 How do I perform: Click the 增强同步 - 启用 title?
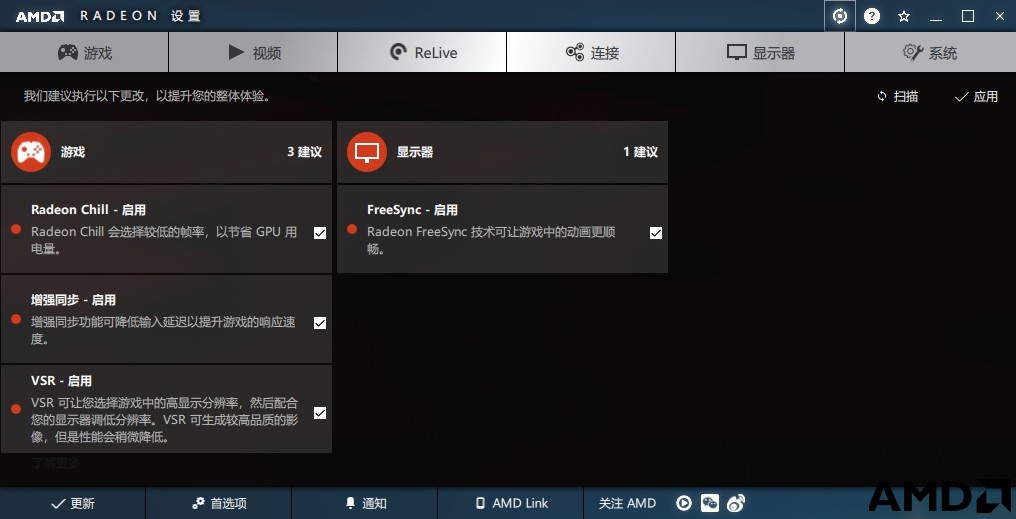click(73, 300)
